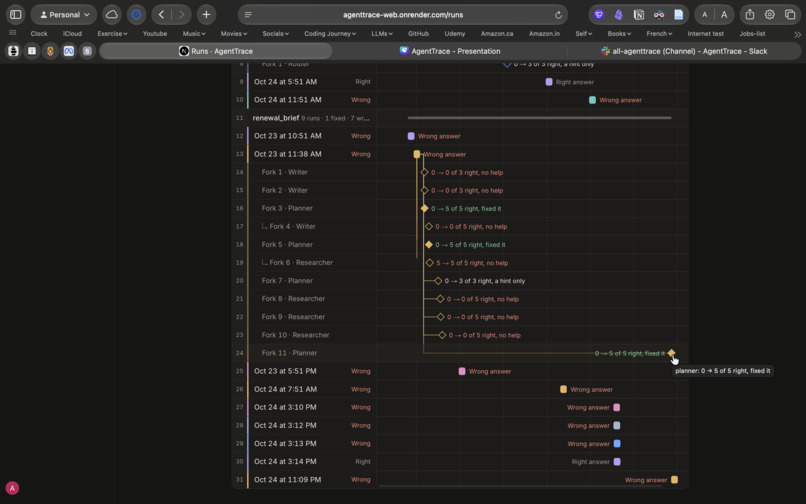Switch to all-agenttrace Slack channel tab
The image size is (806, 504).
click(684, 51)
